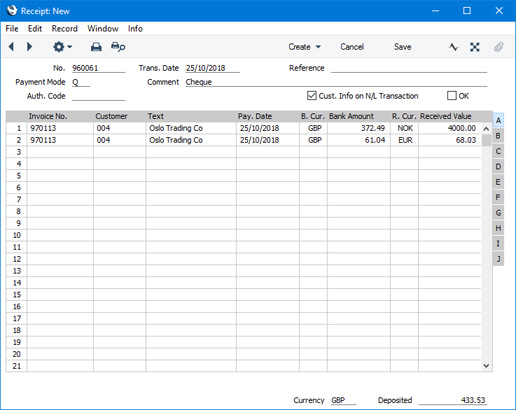The width and height of the screenshot is (516, 410).
Task: Click the Save button
Action: pos(402,47)
